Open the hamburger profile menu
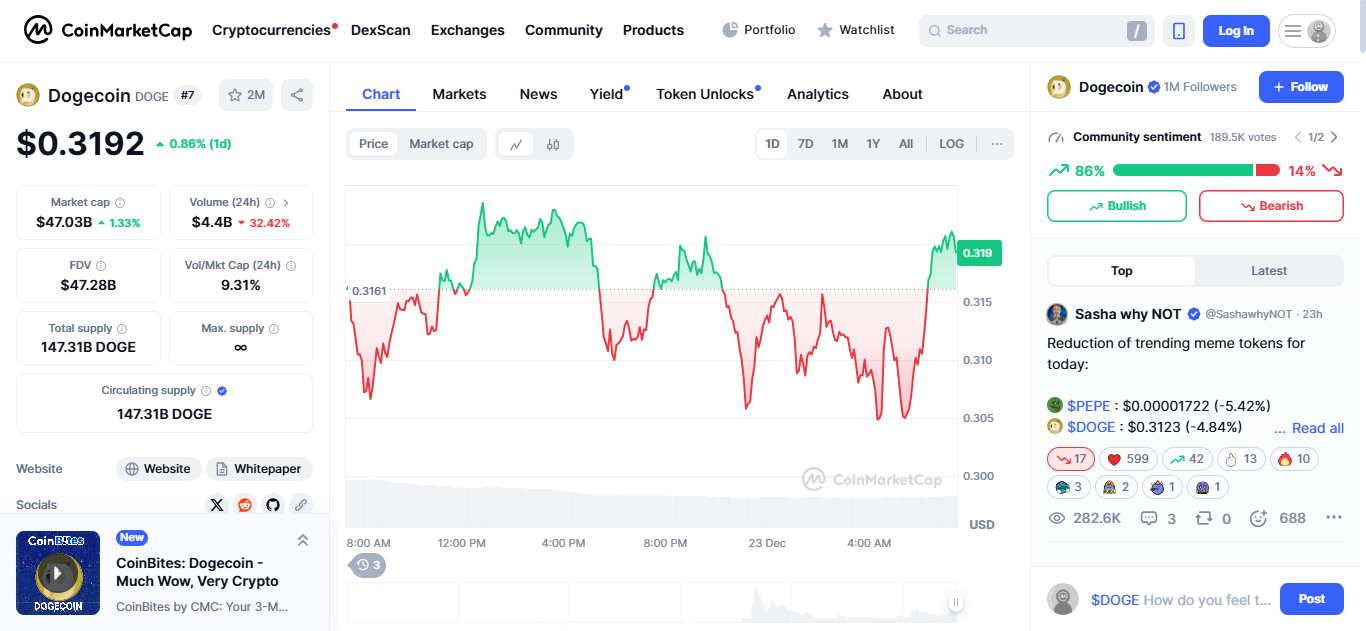 tap(1307, 31)
